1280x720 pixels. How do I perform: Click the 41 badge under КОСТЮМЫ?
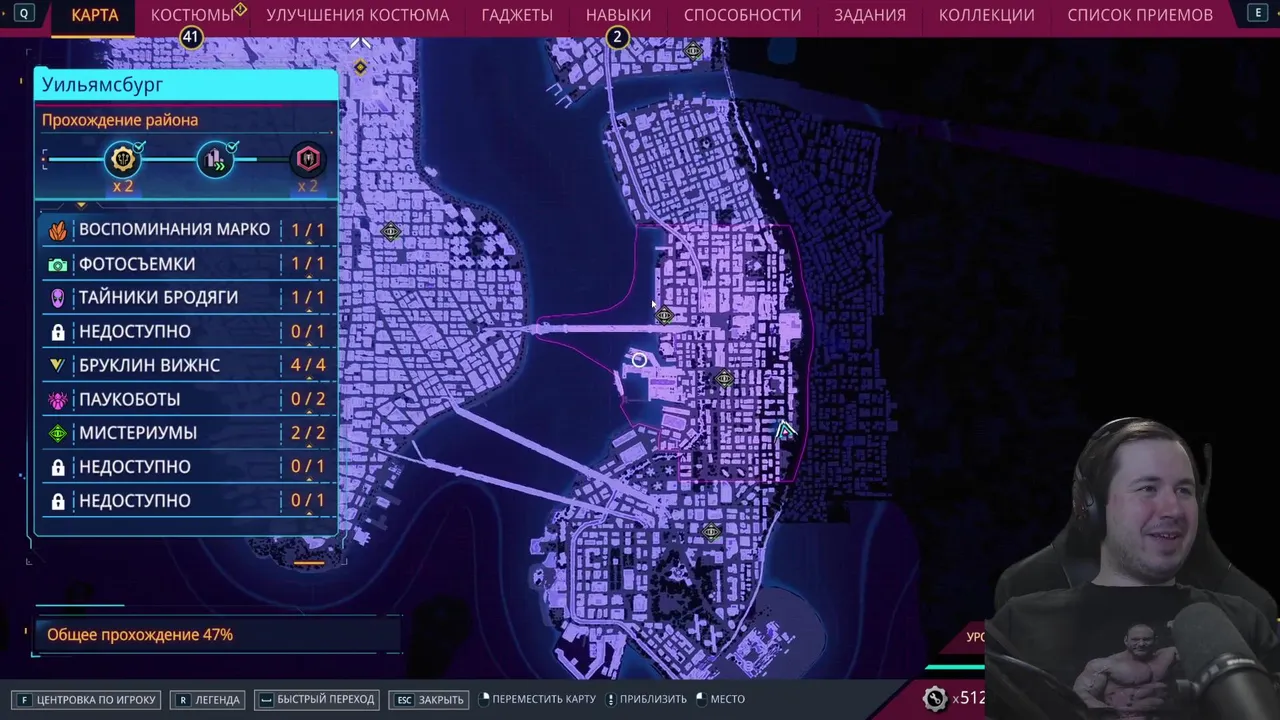pyautogui.click(x=190, y=37)
